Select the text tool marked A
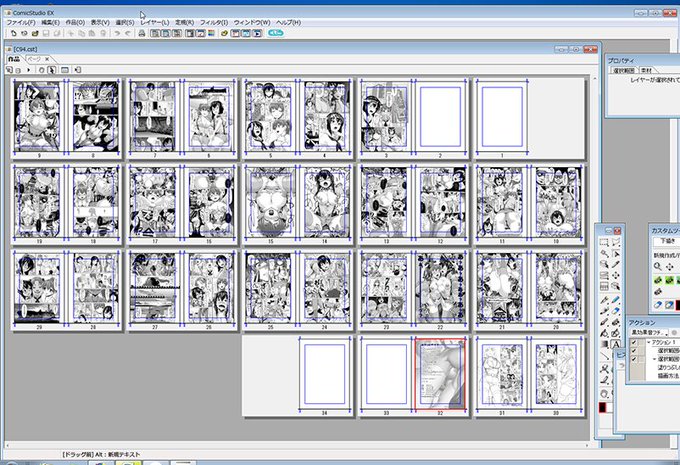 tap(616, 344)
